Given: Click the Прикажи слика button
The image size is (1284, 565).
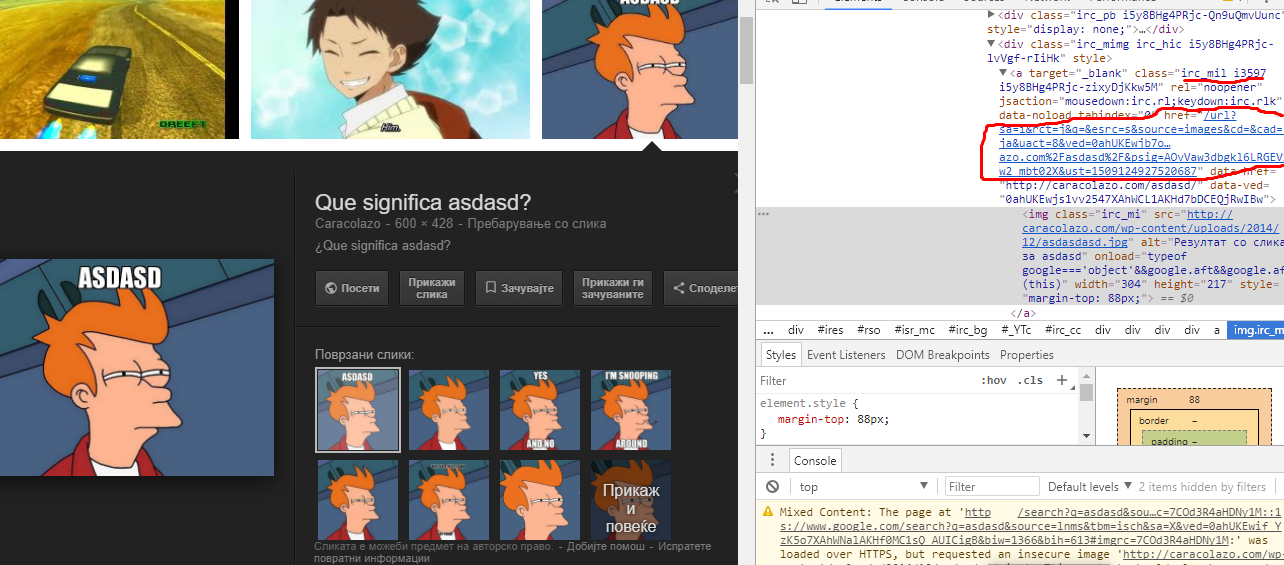Looking at the screenshot, I should 432,288.
